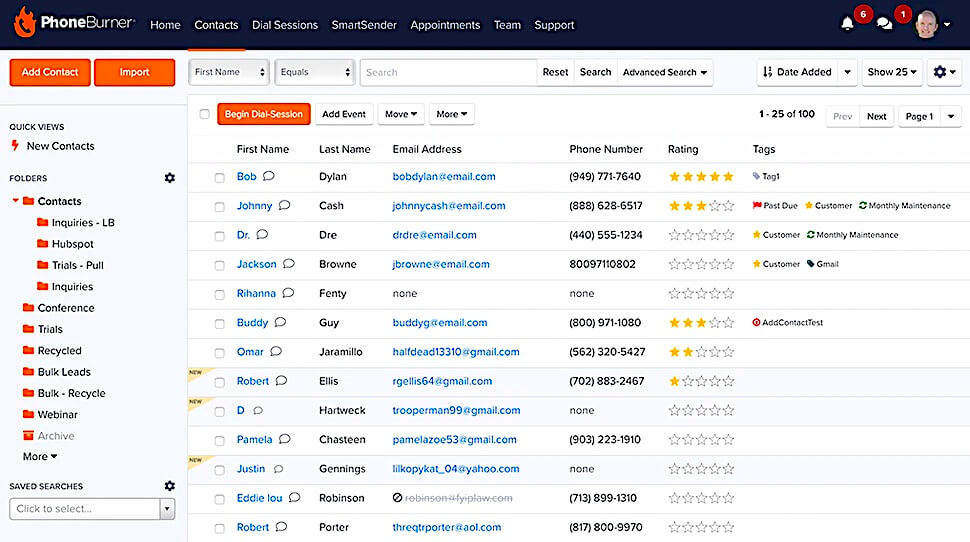Open comment bubble for Bob Dylan
The width and height of the screenshot is (970, 542).
coord(268,176)
